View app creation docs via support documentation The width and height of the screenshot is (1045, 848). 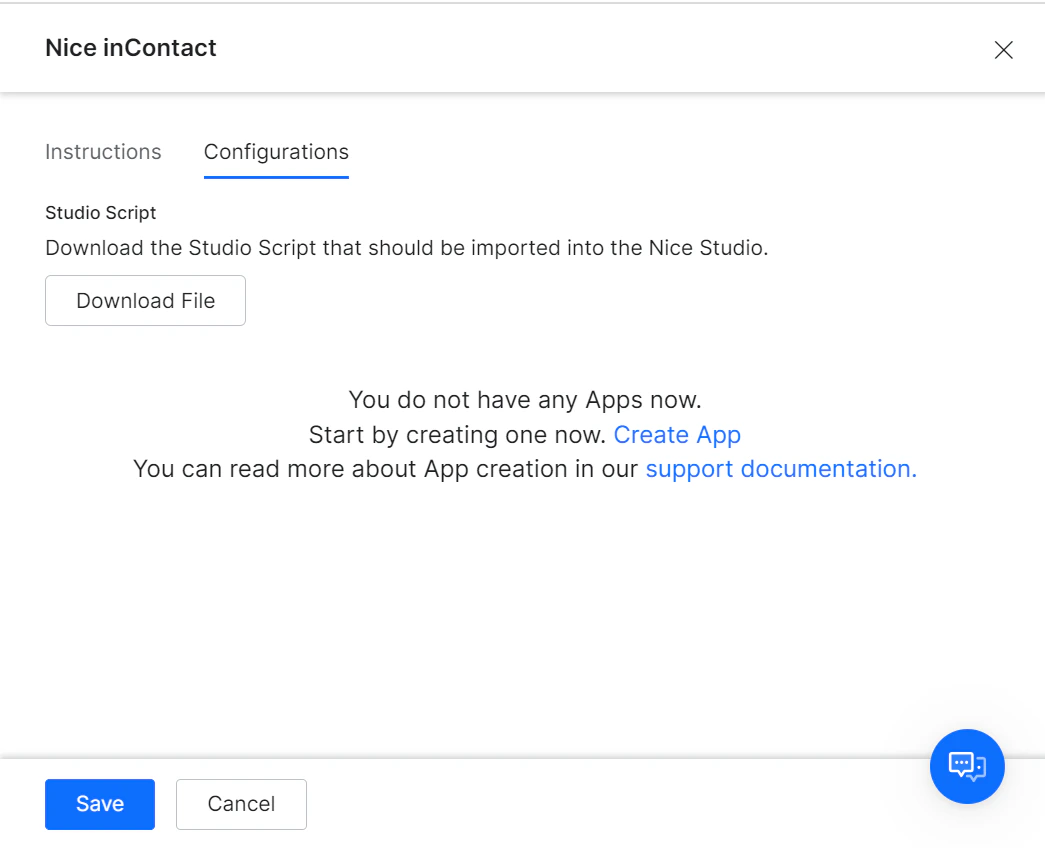pos(777,468)
